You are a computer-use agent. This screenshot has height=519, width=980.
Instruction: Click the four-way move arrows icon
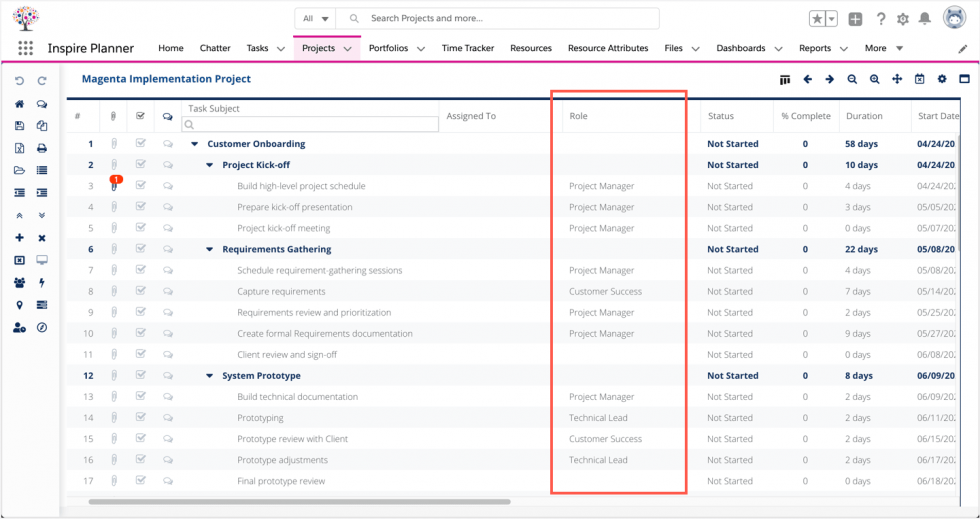tap(897, 79)
